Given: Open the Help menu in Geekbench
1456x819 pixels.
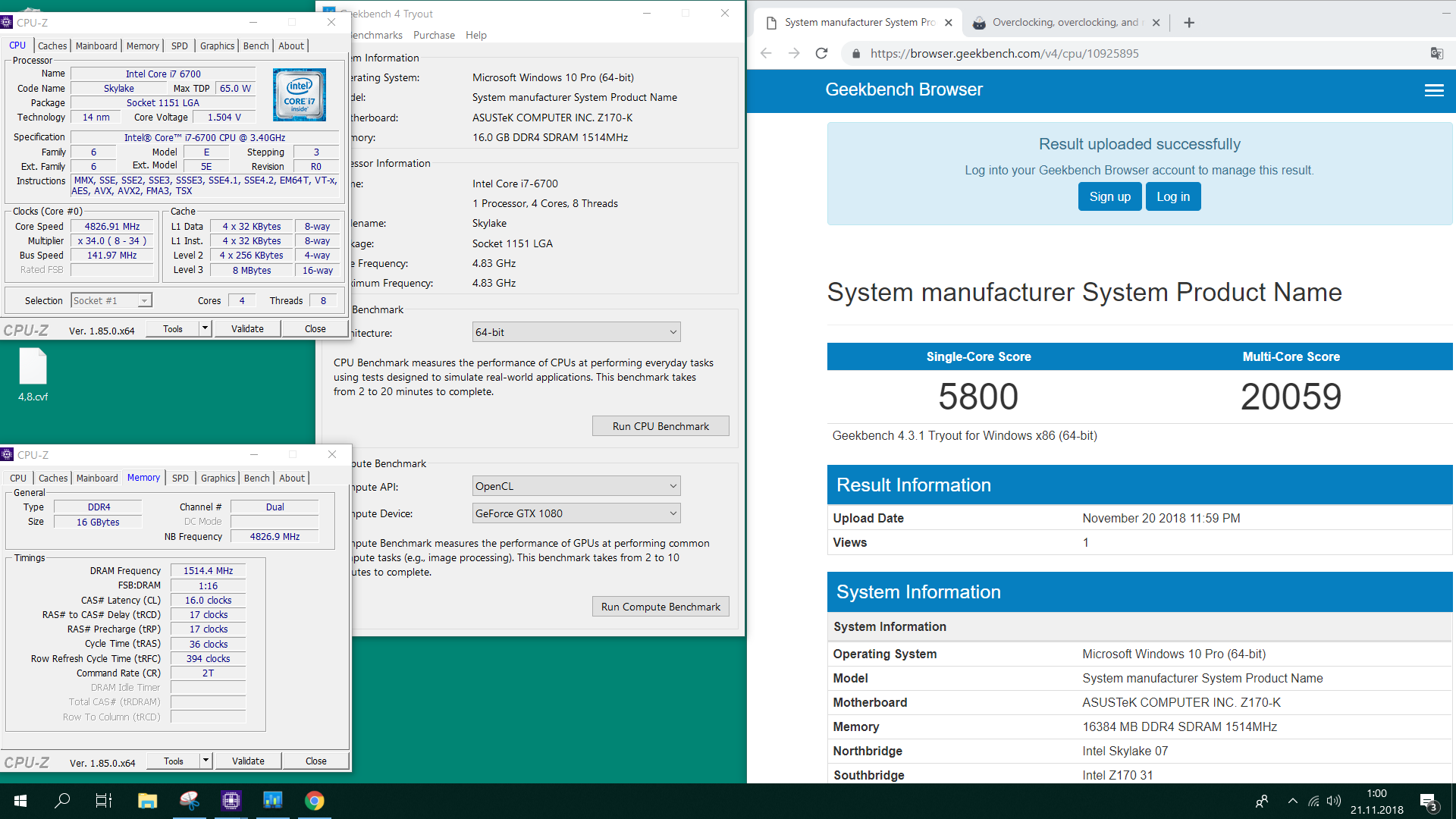Looking at the screenshot, I should pos(476,35).
